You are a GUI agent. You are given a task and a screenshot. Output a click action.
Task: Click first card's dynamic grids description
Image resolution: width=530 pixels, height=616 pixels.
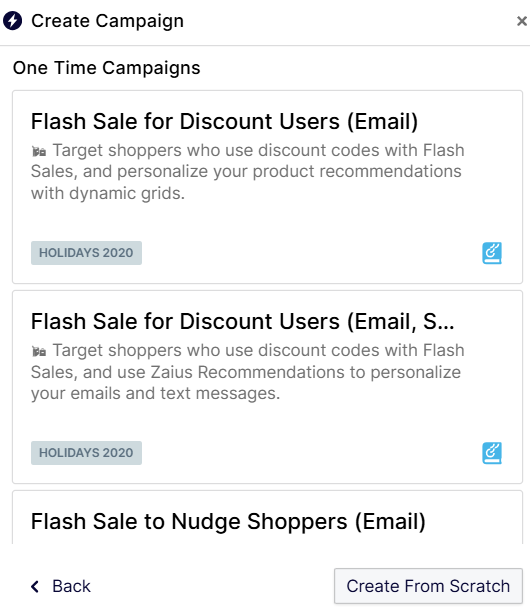point(248,172)
